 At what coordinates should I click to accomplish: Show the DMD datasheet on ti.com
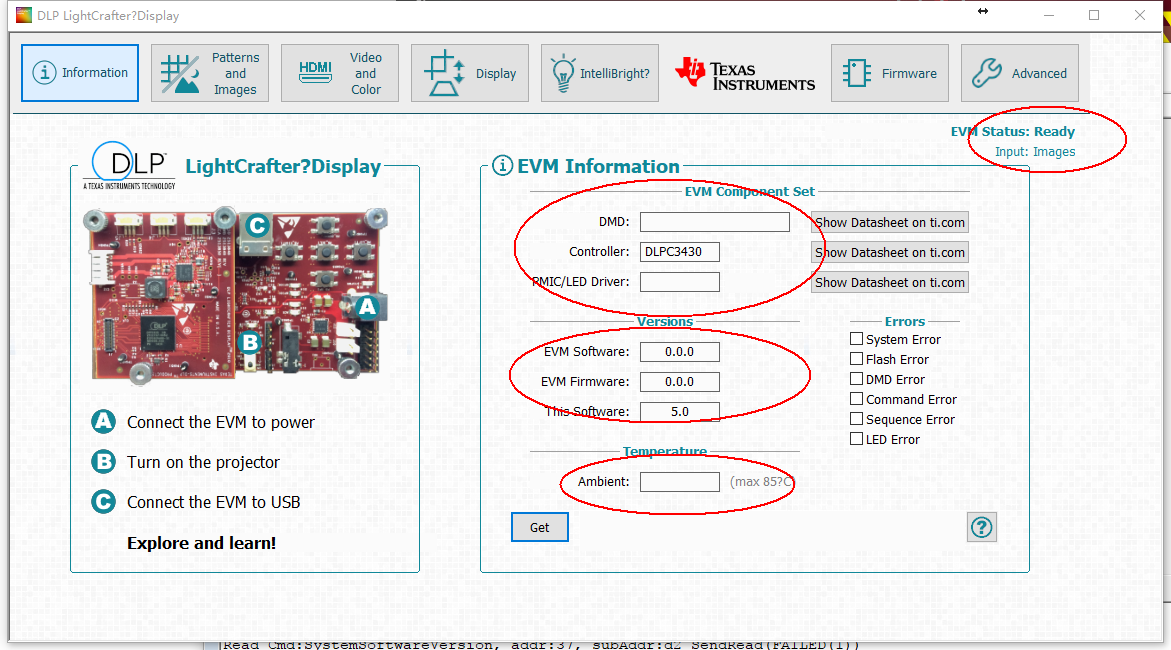tap(889, 222)
